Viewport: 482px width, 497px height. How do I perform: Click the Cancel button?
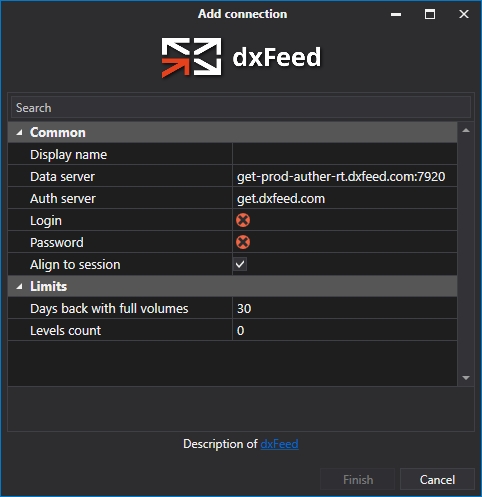tap(437, 479)
